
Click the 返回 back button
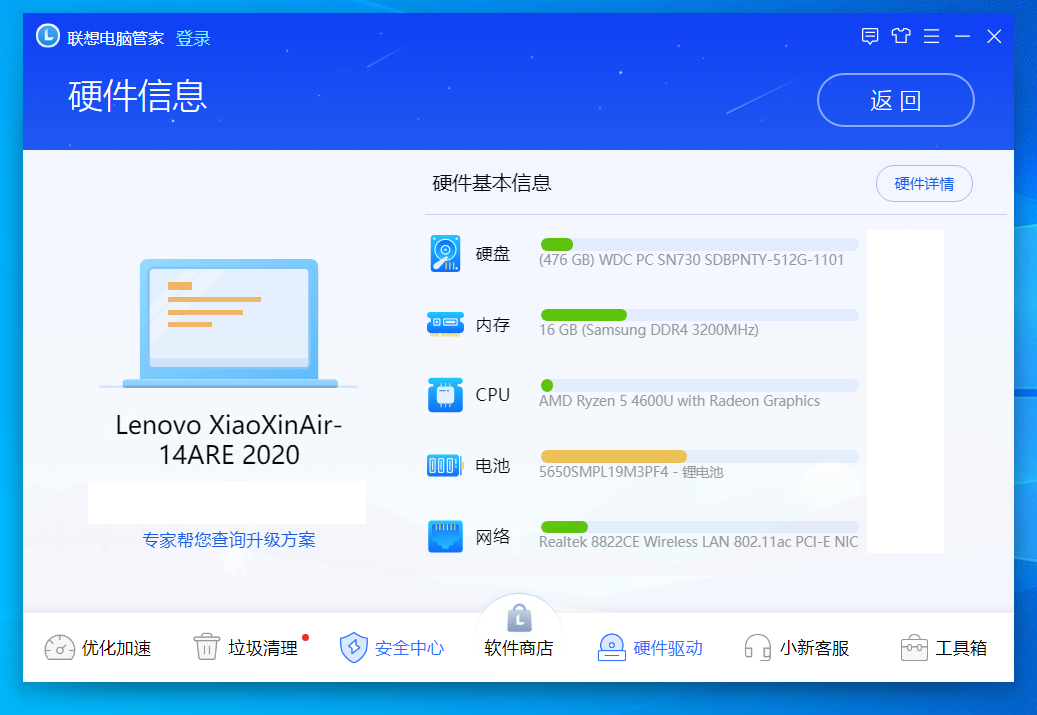pyautogui.click(x=895, y=100)
